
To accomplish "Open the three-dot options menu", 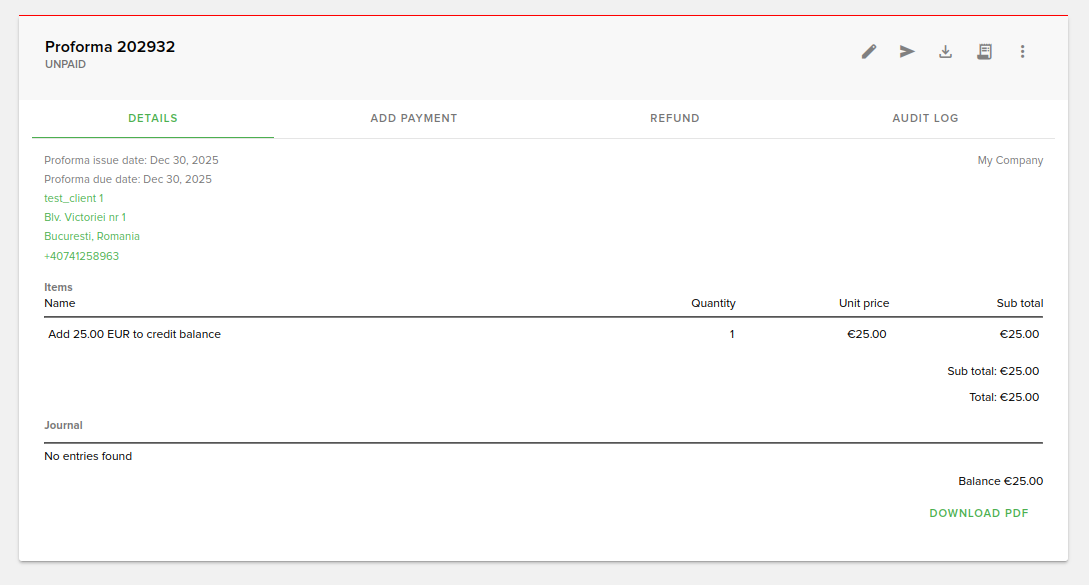I will point(1022,51).
